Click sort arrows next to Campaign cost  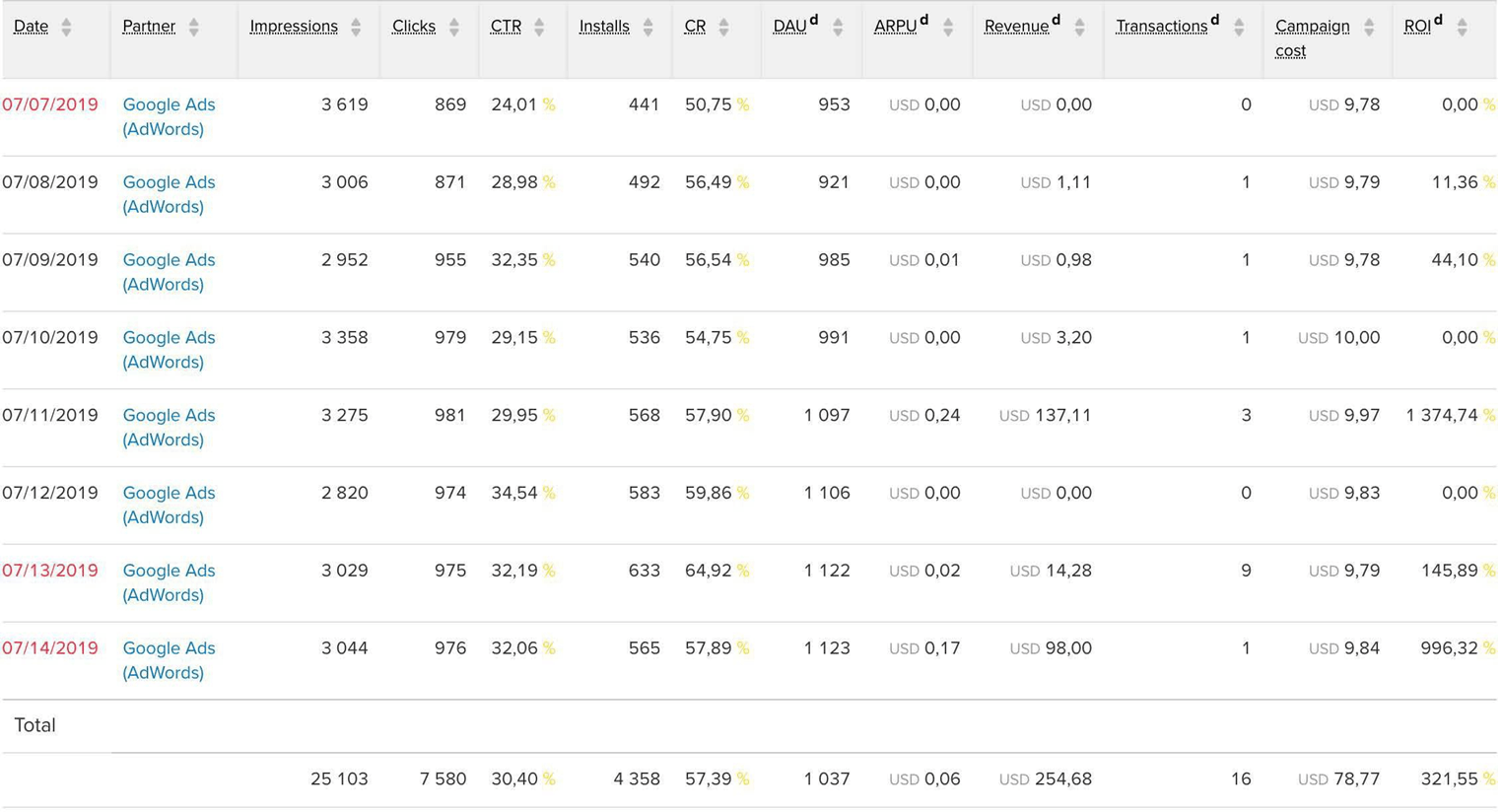point(1369,28)
